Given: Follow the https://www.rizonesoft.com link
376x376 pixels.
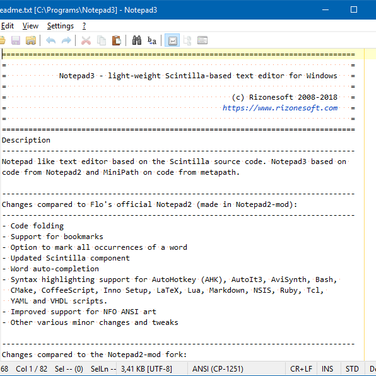Looking at the screenshot, I should (280, 108).
